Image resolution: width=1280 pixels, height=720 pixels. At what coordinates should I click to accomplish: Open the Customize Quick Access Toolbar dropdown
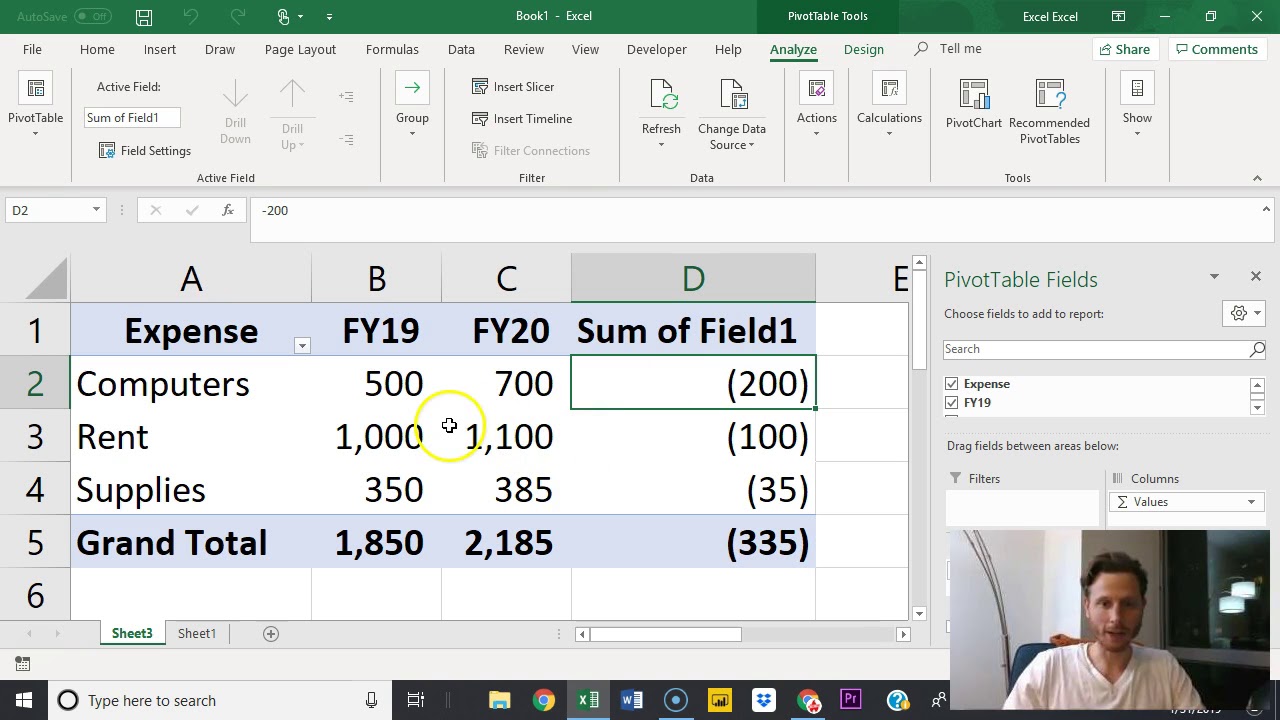[329, 16]
